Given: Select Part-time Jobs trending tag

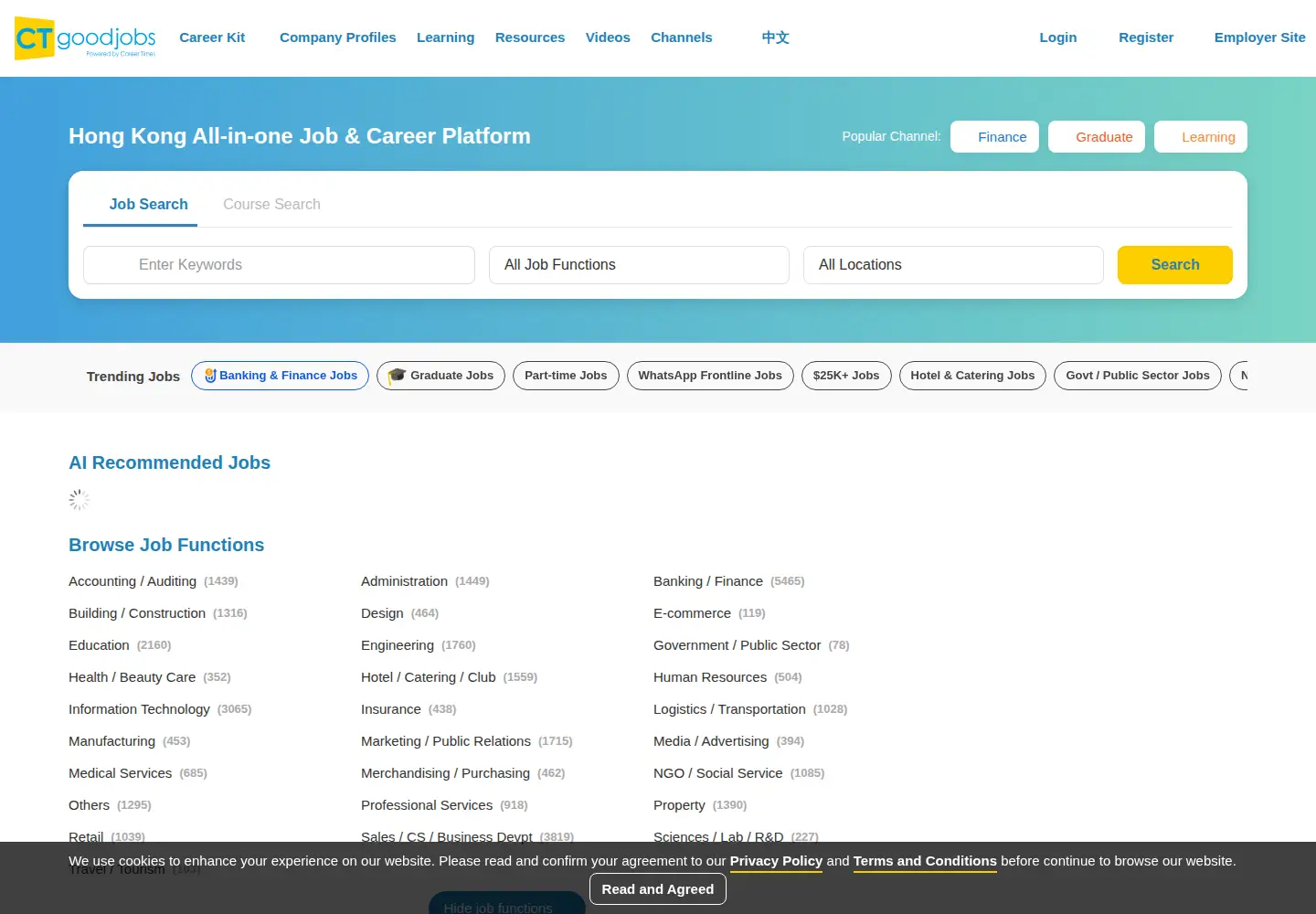Looking at the screenshot, I should click(566, 376).
